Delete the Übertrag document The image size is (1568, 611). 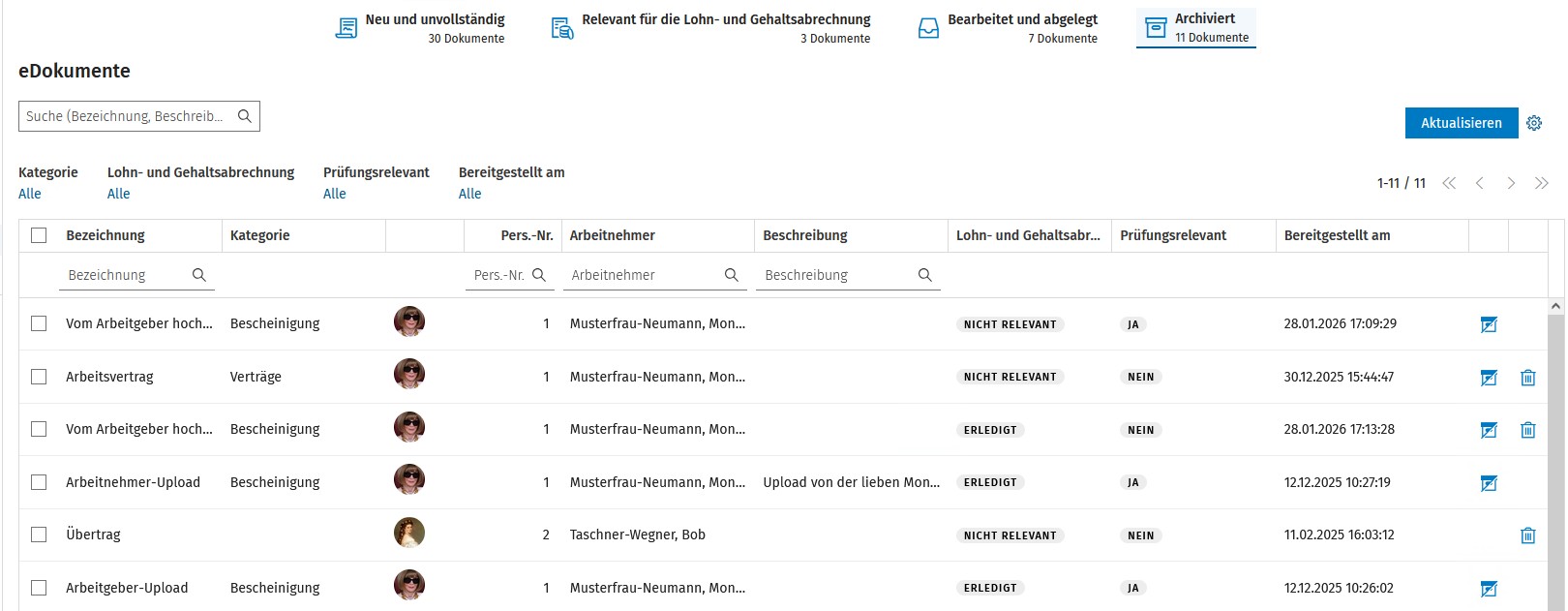click(1528, 535)
